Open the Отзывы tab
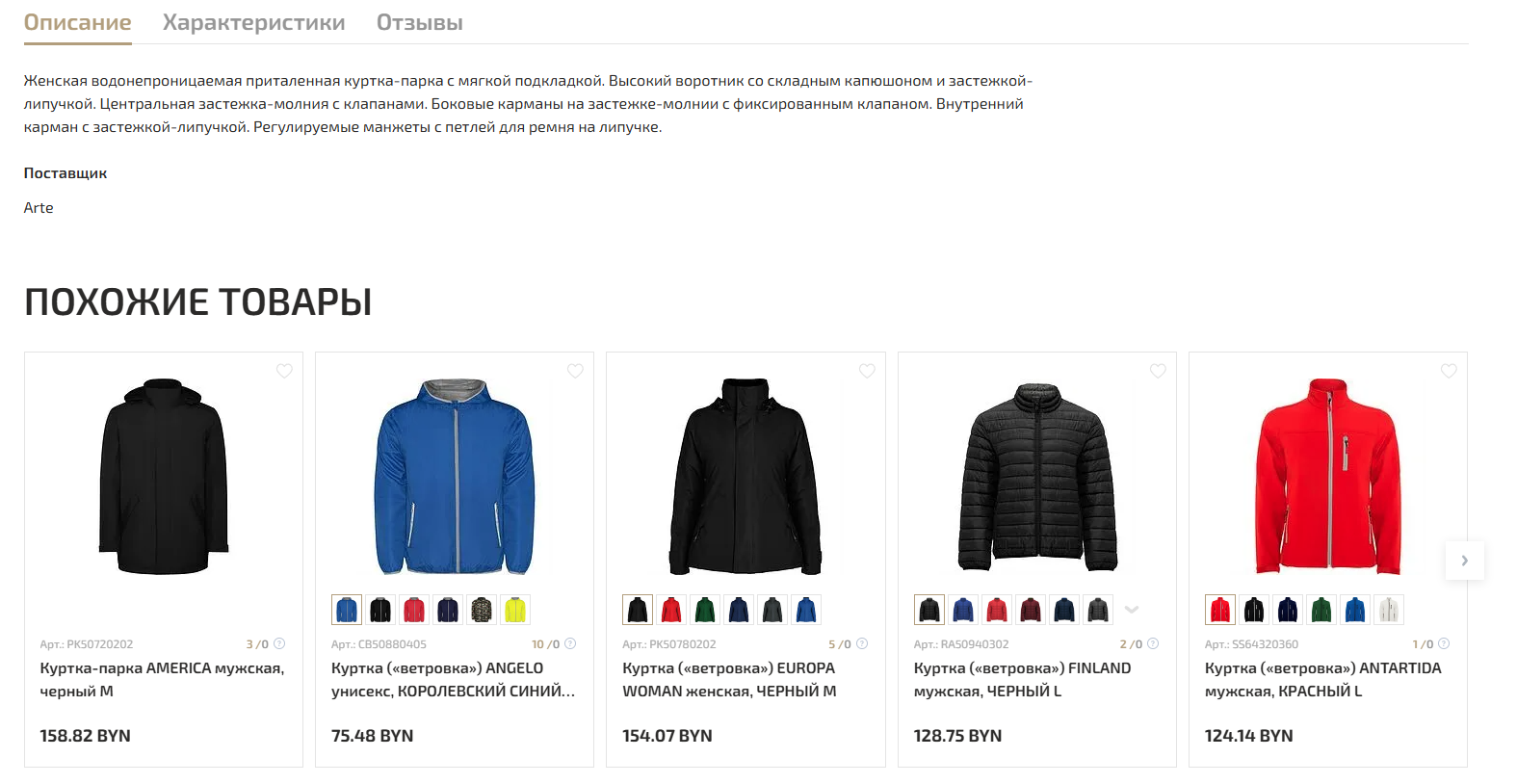This screenshot has width=1517, height=784. pos(420,22)
